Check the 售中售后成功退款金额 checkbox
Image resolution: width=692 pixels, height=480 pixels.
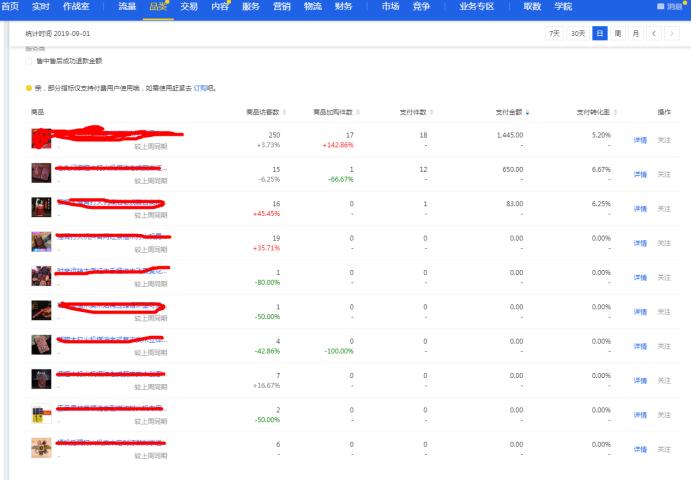tap(29, 62)
